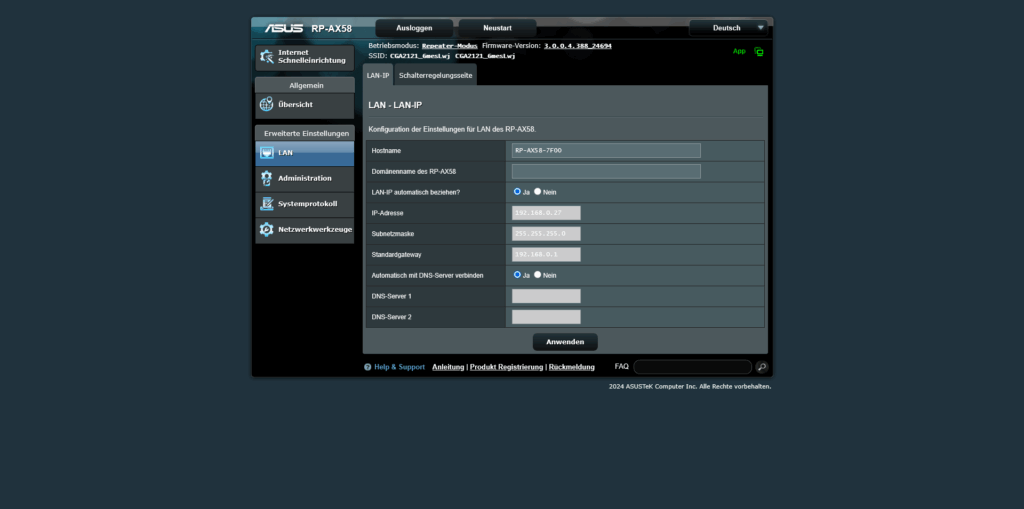Apply settings with the Anwenden button
This screenshot has height=509, width=1024.
tap(565, 342)
